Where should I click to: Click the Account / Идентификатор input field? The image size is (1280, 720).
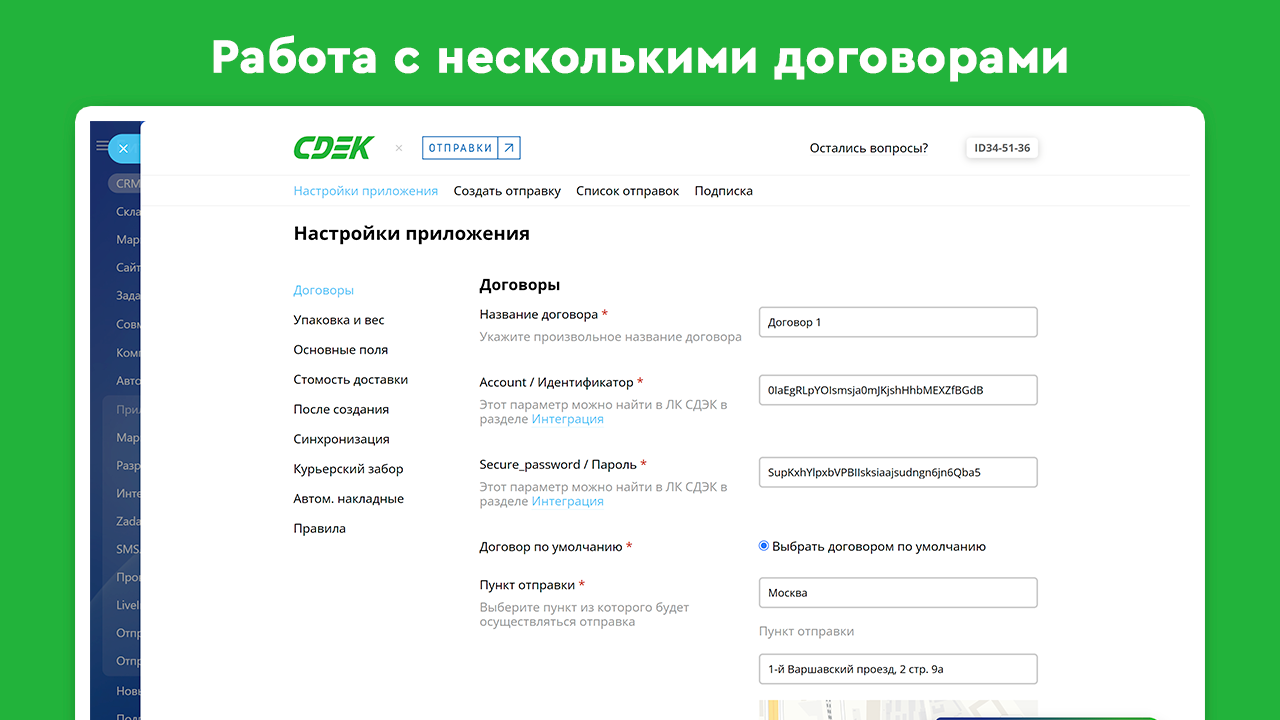pyautogui.click(x=897, y=390)
